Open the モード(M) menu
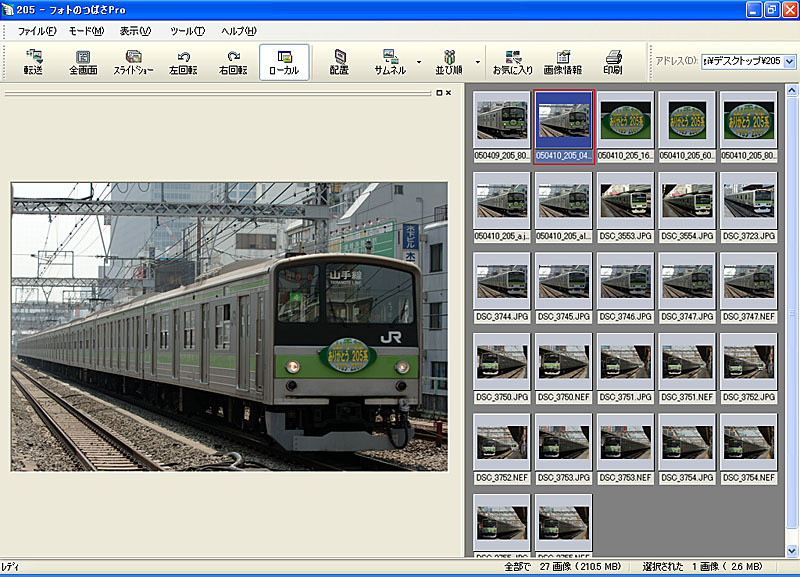Screen dimensions: 800x577 (x=86, y=31)
